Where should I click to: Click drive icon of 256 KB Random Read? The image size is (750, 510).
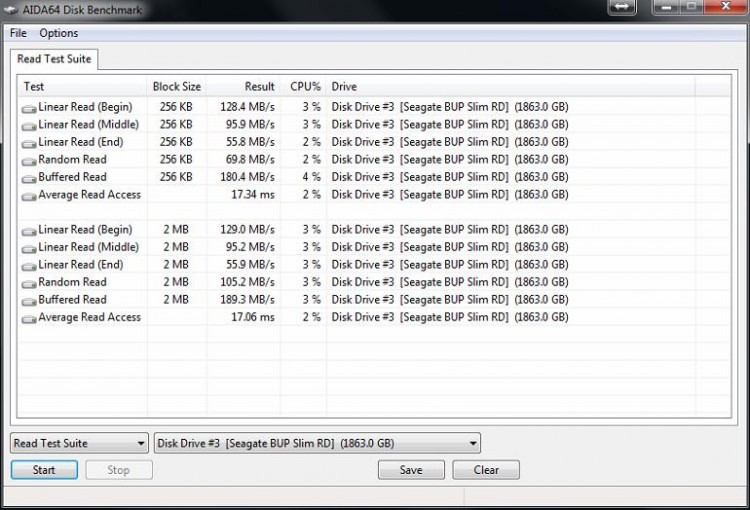[x=29, y=161]
